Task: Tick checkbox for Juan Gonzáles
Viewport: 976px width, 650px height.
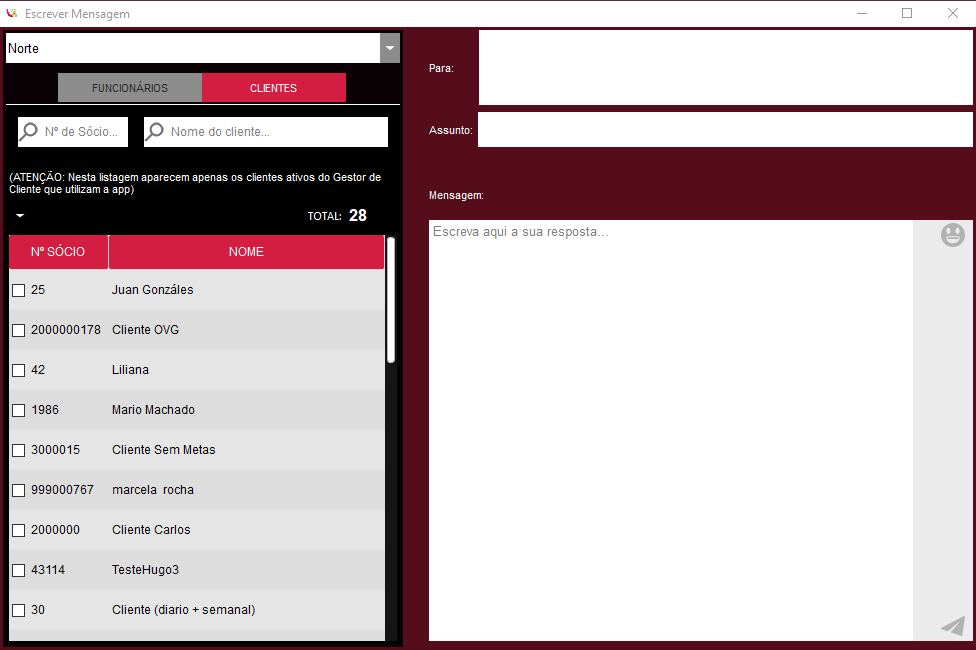Action: click(x=19, y=290)
